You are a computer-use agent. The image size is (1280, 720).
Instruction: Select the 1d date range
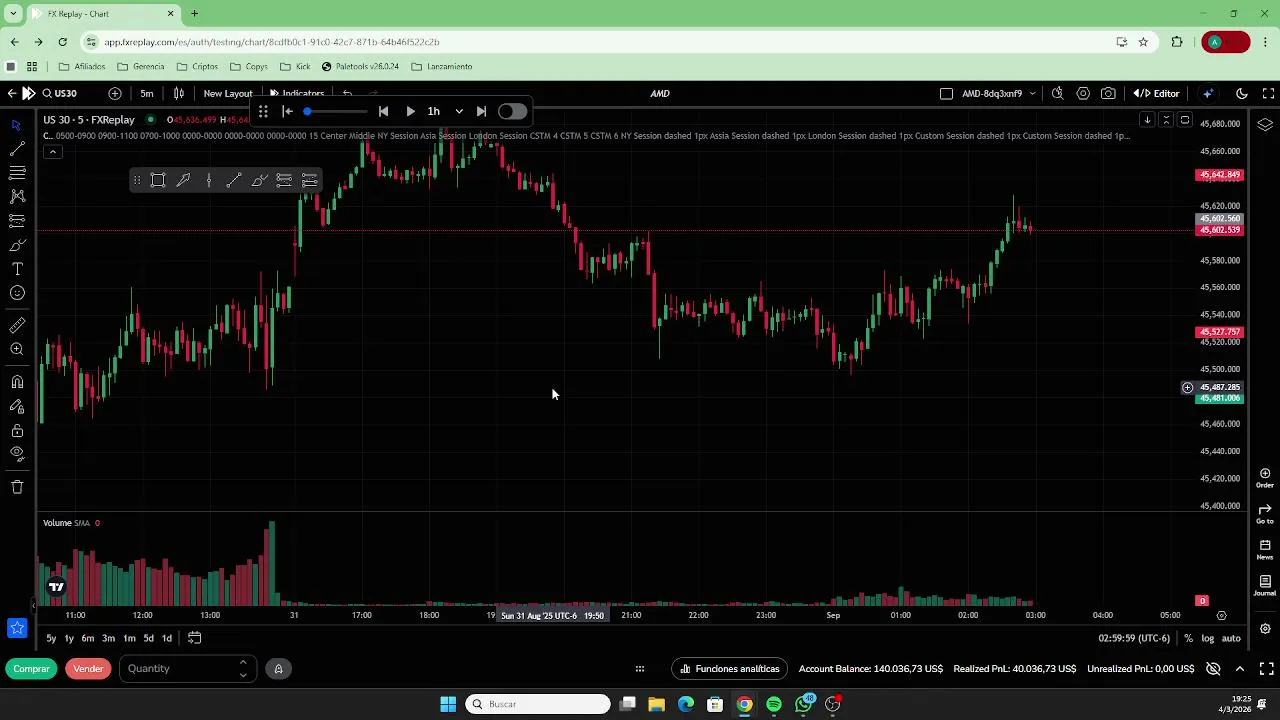[167, 638]
